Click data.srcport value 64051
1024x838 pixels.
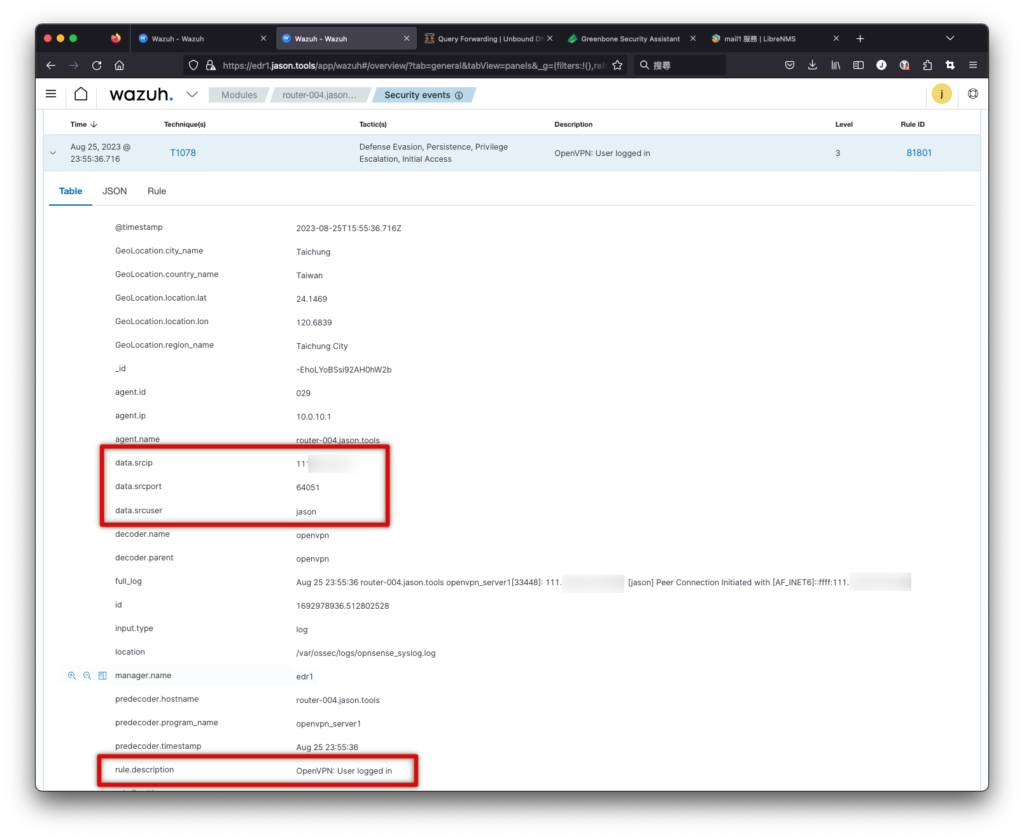pos(308,487)
